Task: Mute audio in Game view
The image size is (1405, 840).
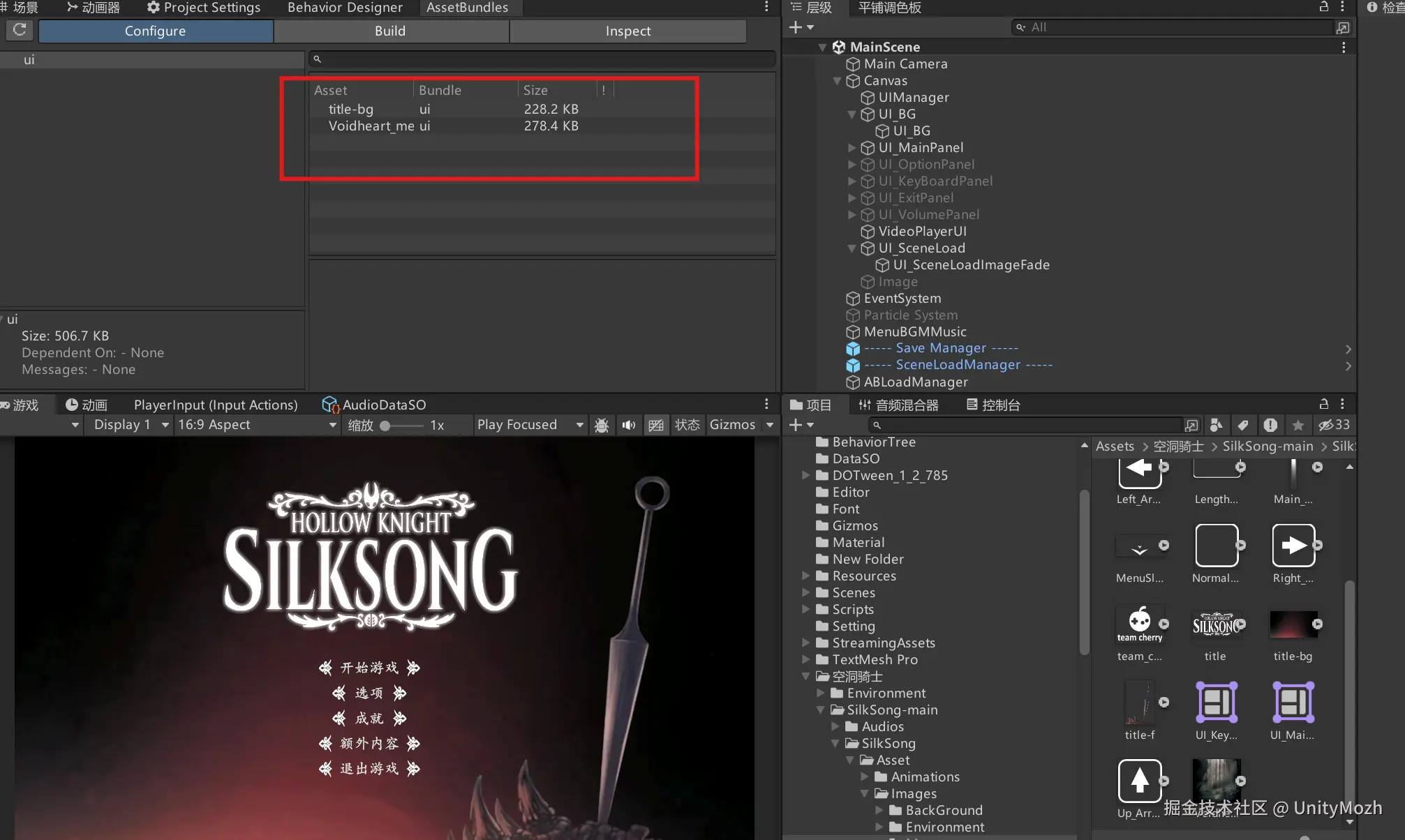Action: click(628, 425)
